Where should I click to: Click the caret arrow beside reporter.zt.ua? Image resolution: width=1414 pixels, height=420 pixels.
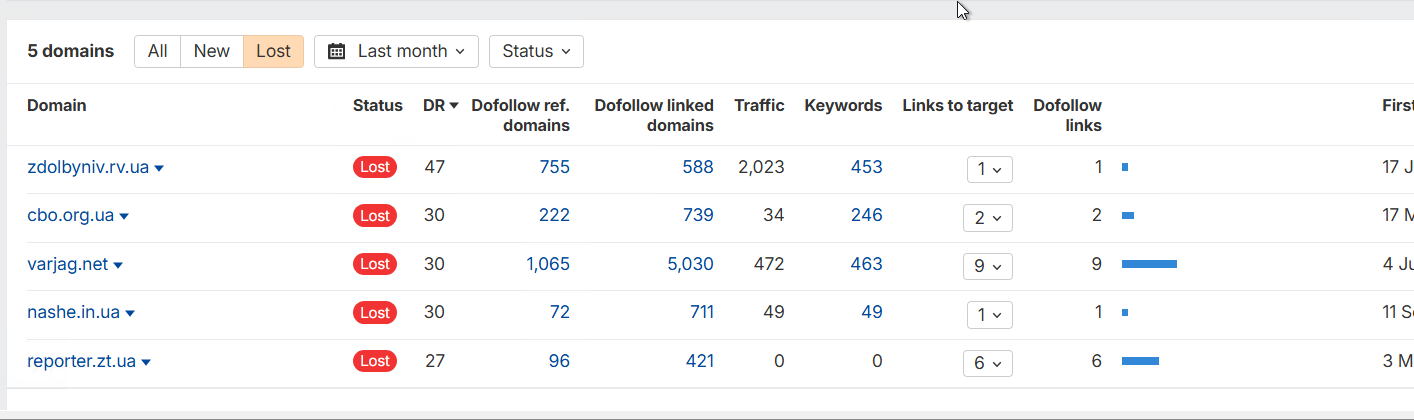click(146, 362)
